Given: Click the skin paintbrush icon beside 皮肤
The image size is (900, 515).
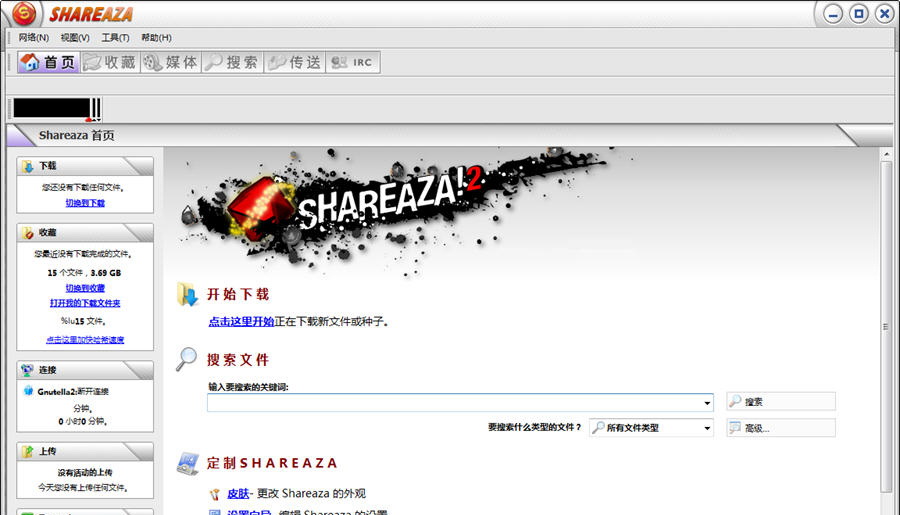Looking at the screenshot, I should (x=215, y=494).
